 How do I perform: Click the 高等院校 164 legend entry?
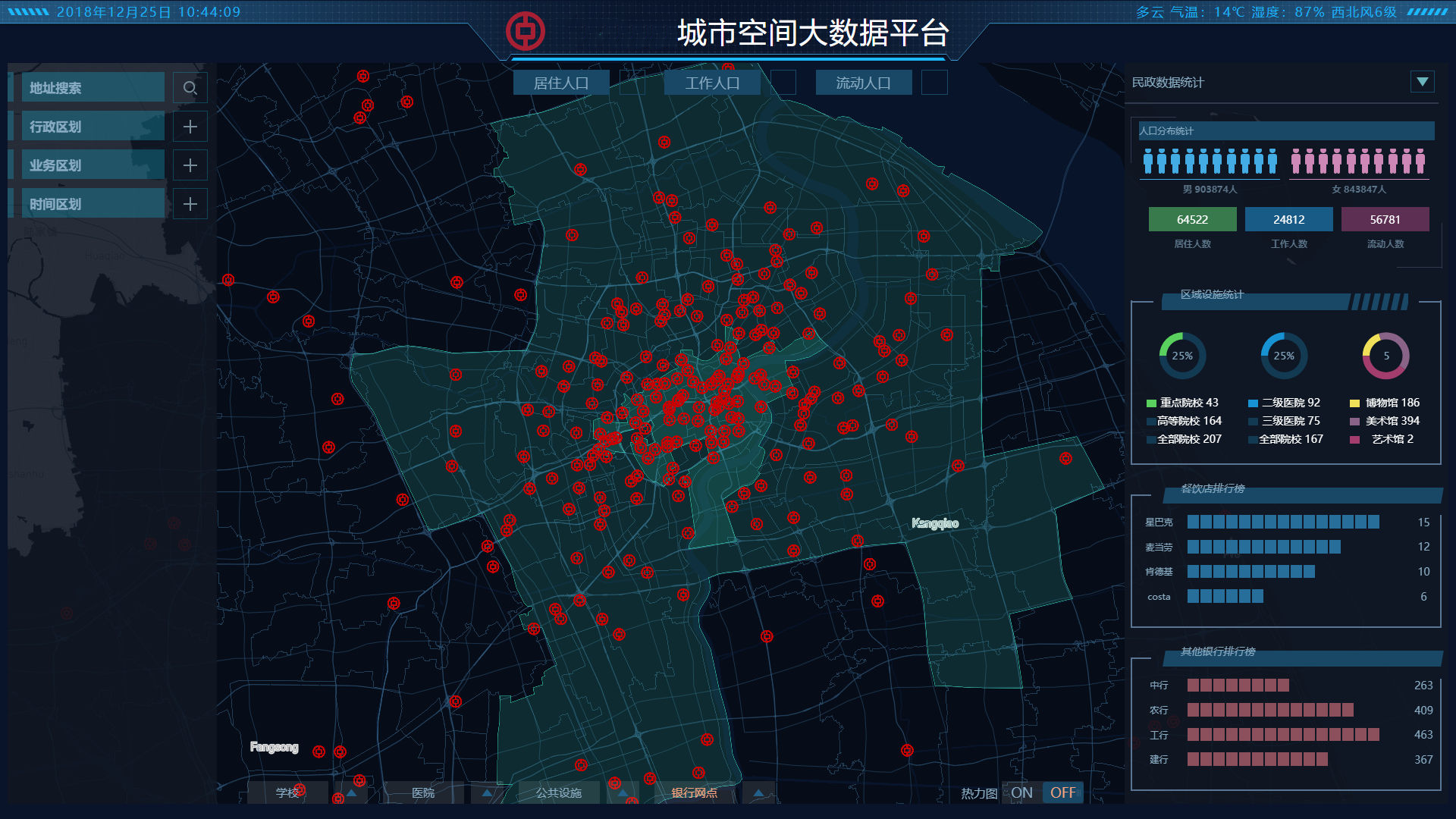(1184, 421)
